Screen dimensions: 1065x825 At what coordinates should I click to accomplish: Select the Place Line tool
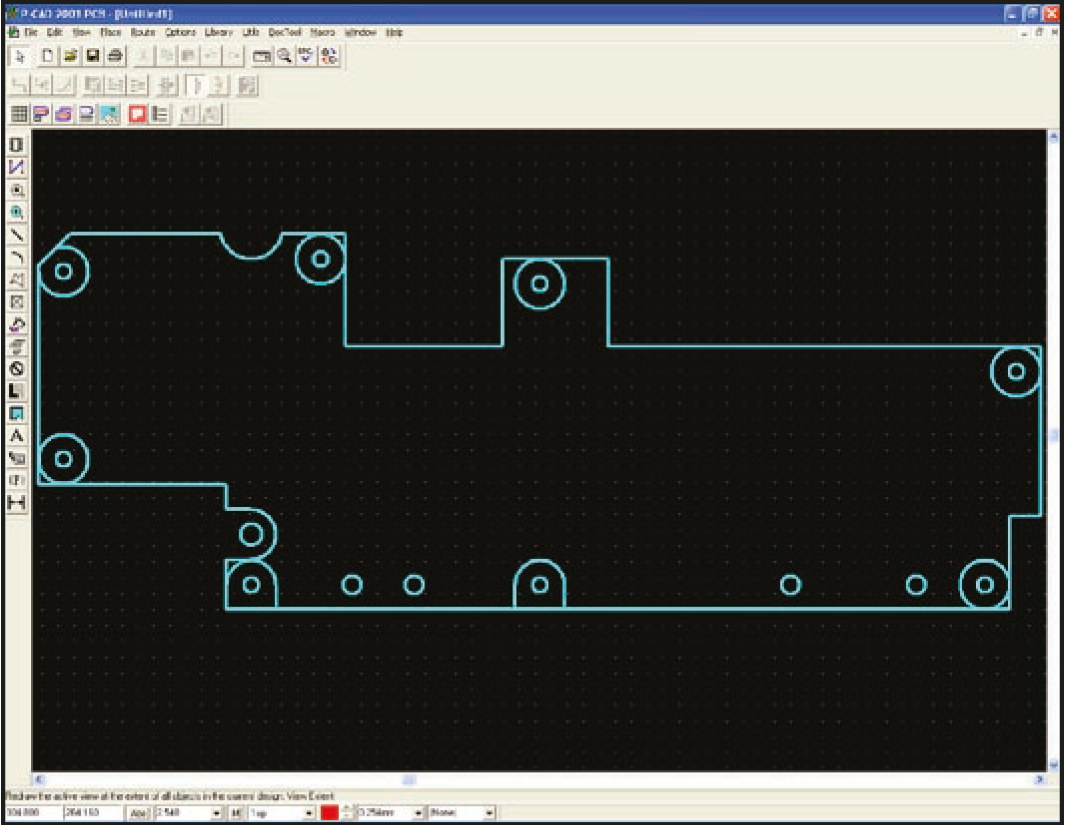17,235
